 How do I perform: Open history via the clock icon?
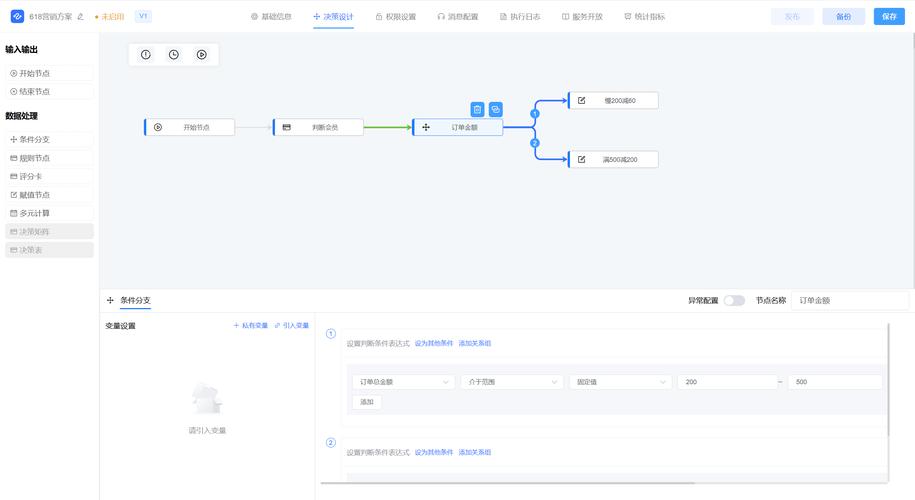pyautogui.click(x=174, y=55)
